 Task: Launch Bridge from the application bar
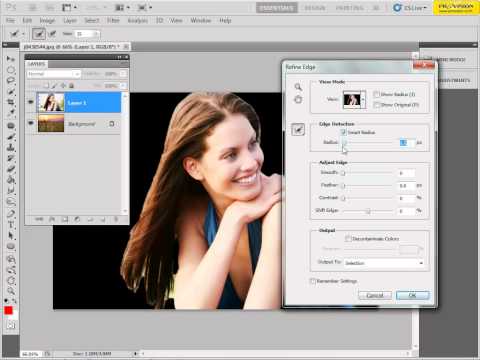[x=32, y=7]
